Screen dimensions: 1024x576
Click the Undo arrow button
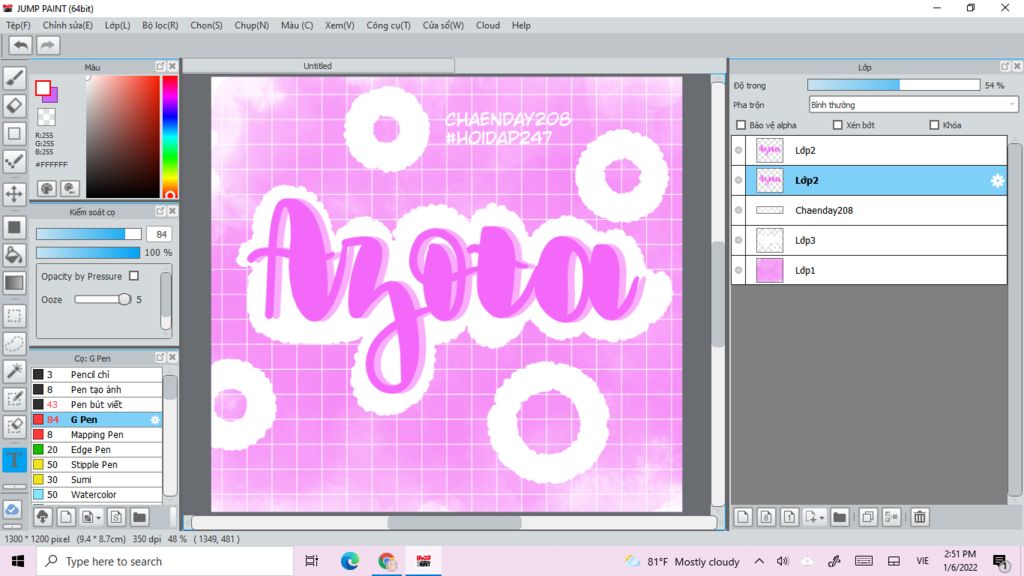(21, 45)
